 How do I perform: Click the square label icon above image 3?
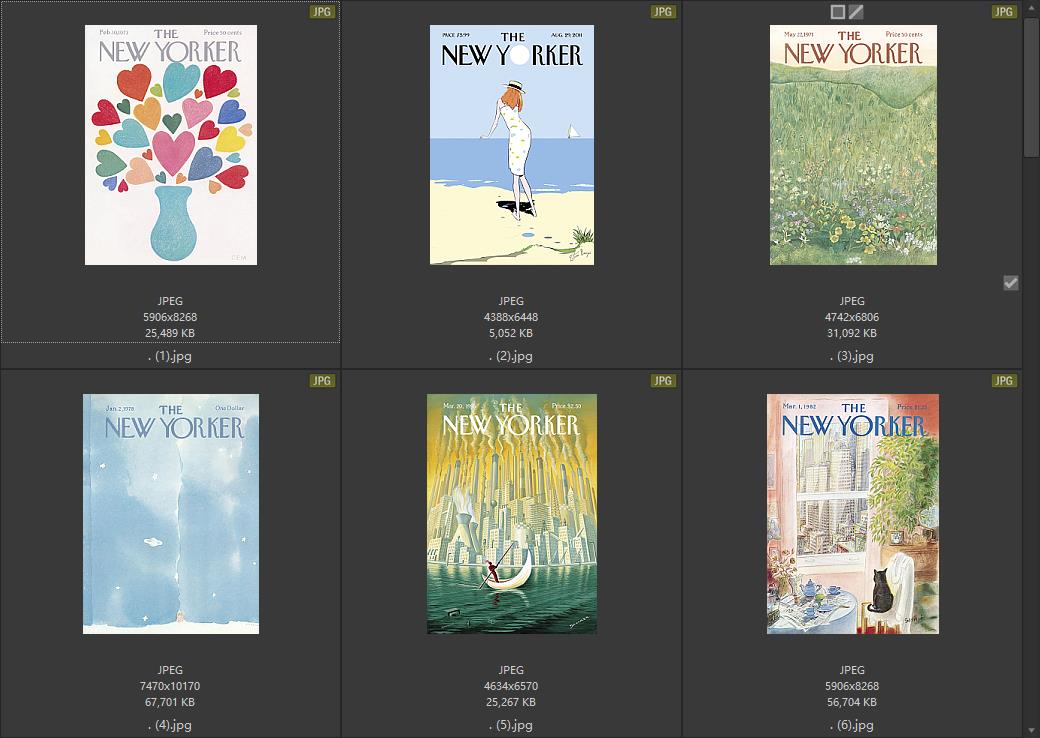(x=838, y=12)
